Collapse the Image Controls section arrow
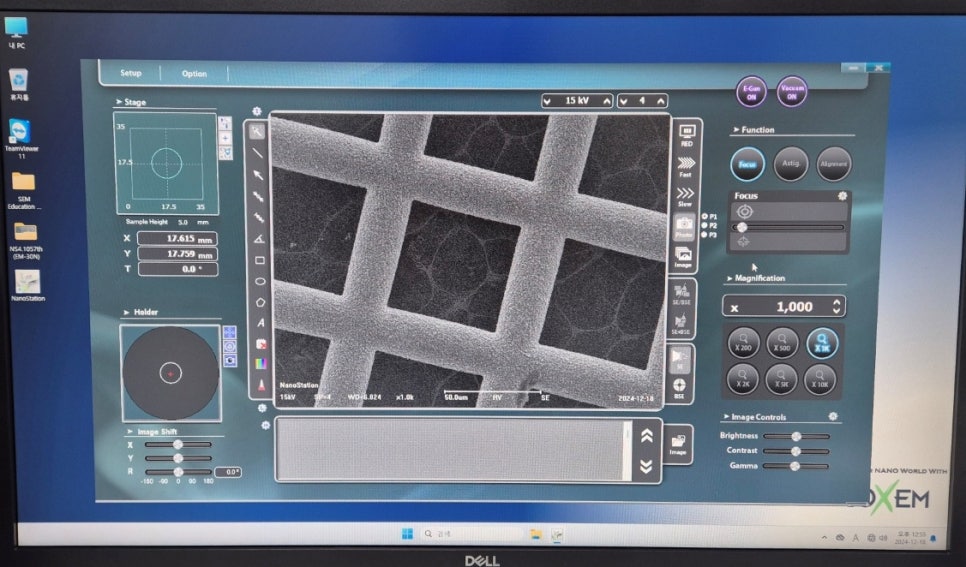The image size is (966, 567). coord(726,417)
